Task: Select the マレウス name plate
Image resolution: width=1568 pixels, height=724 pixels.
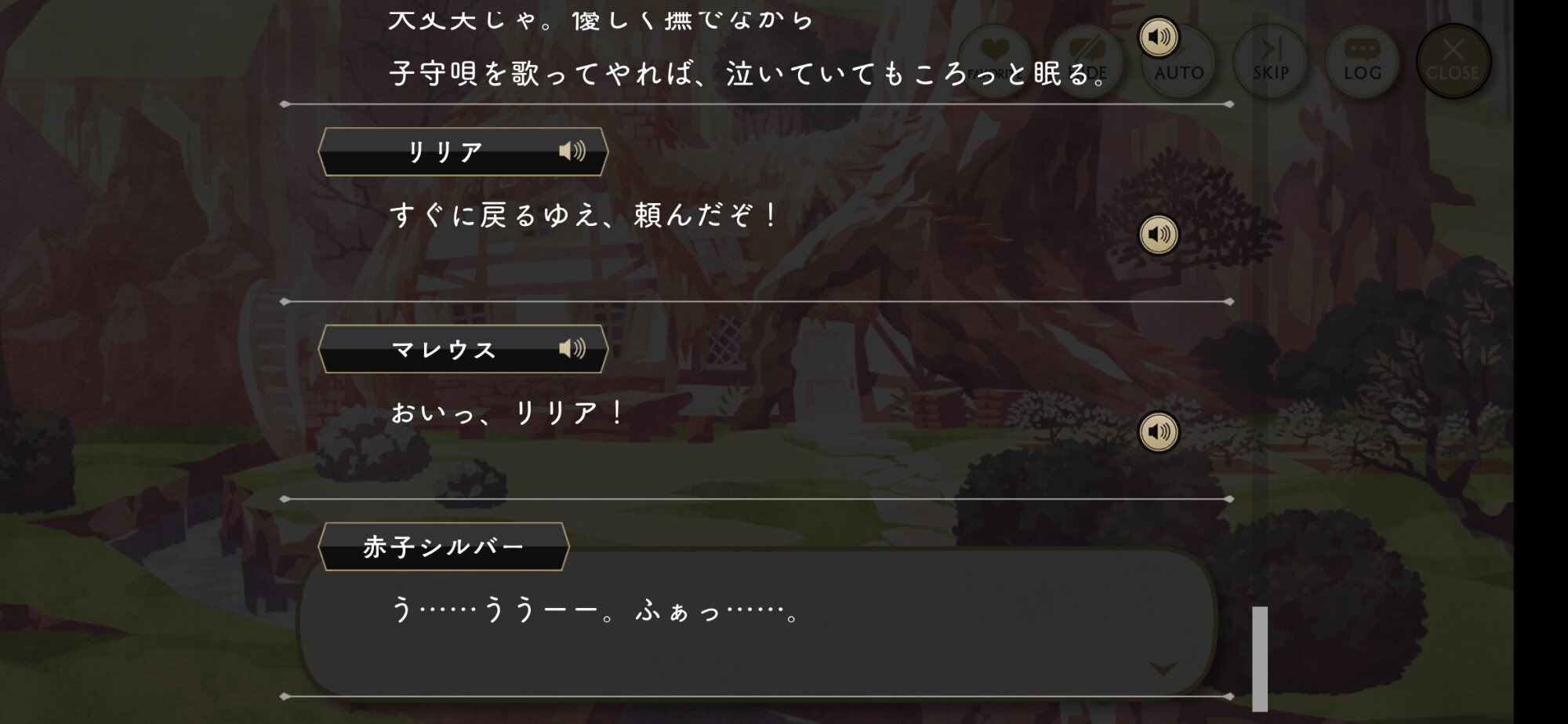Action: (463, 349)
